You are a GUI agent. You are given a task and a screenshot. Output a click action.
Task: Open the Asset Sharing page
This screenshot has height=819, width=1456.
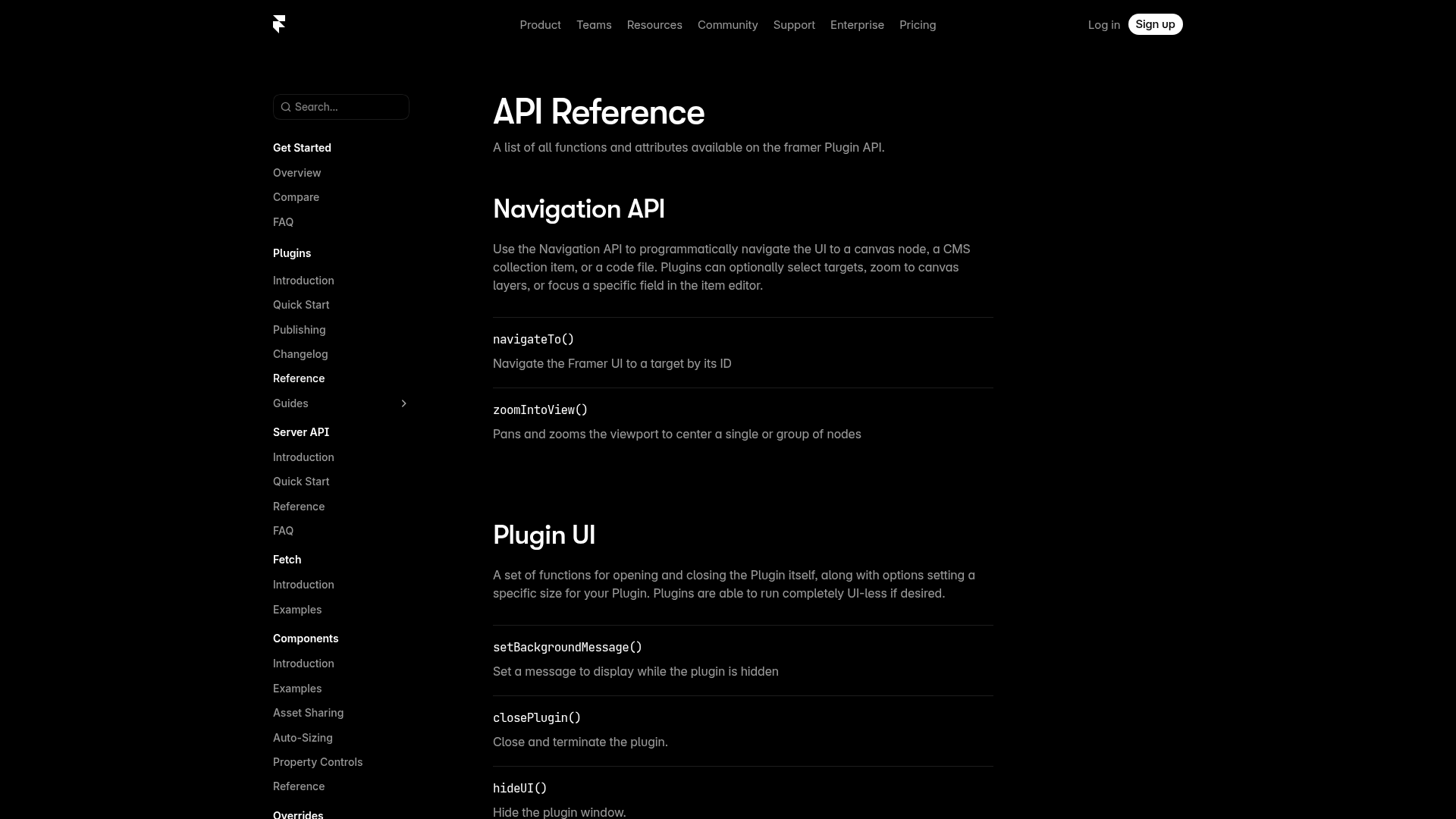click(308, 713)
